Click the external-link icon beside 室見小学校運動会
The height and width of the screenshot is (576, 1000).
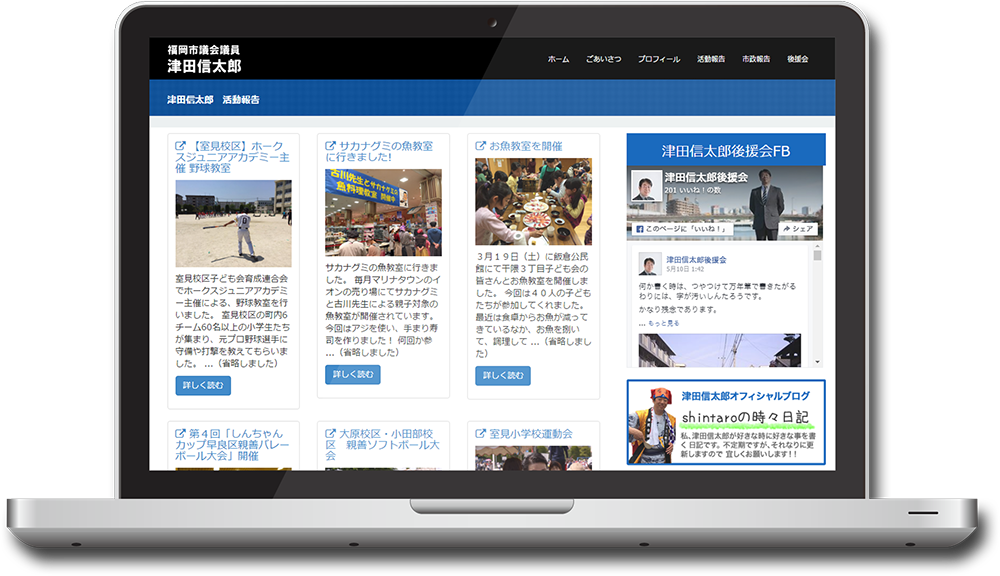click(481, 434)
